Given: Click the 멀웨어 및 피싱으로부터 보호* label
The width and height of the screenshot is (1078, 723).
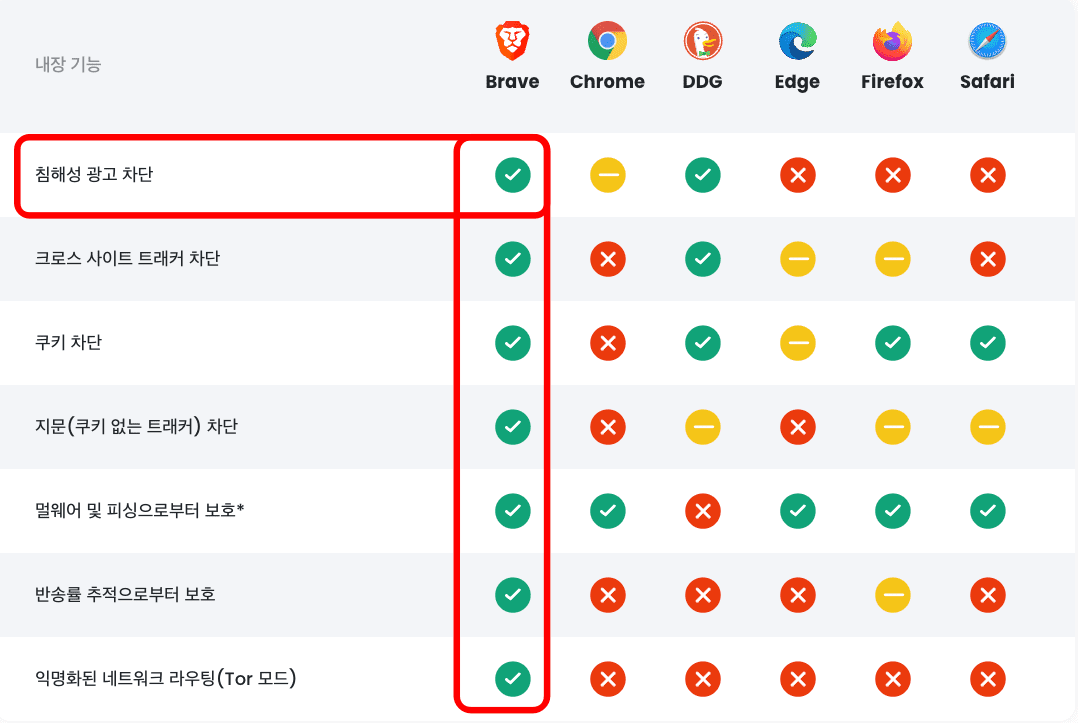Looking at the screenshot, I should click(140, 511).
